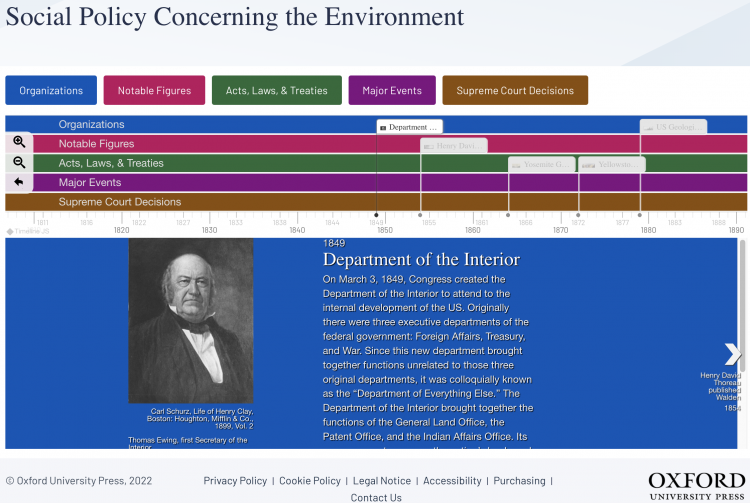This screenshot has width=750, height=503.
Task: Open the Legal Notice link
Action: tap(382, 481)
